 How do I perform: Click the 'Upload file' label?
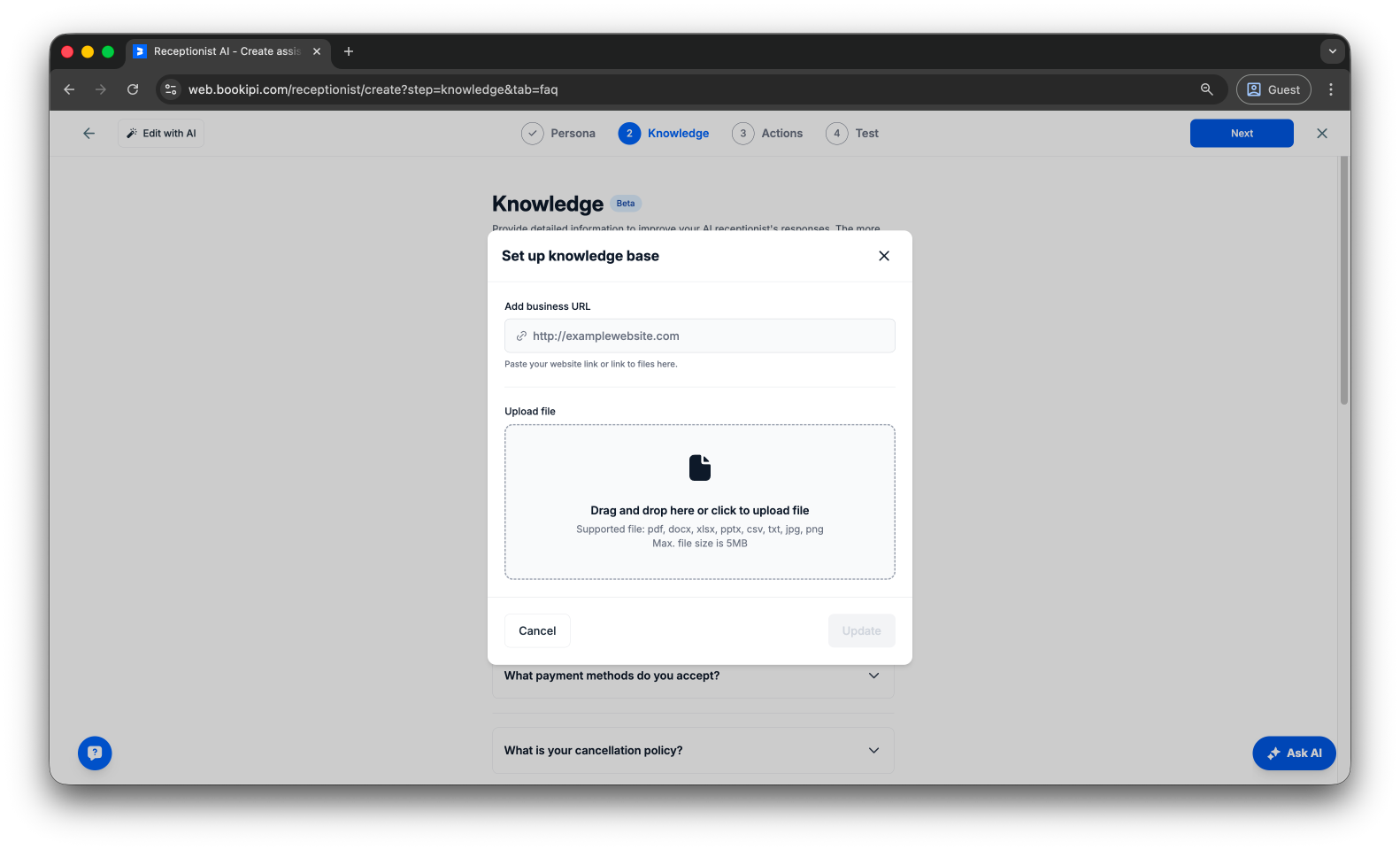(529, 412)
